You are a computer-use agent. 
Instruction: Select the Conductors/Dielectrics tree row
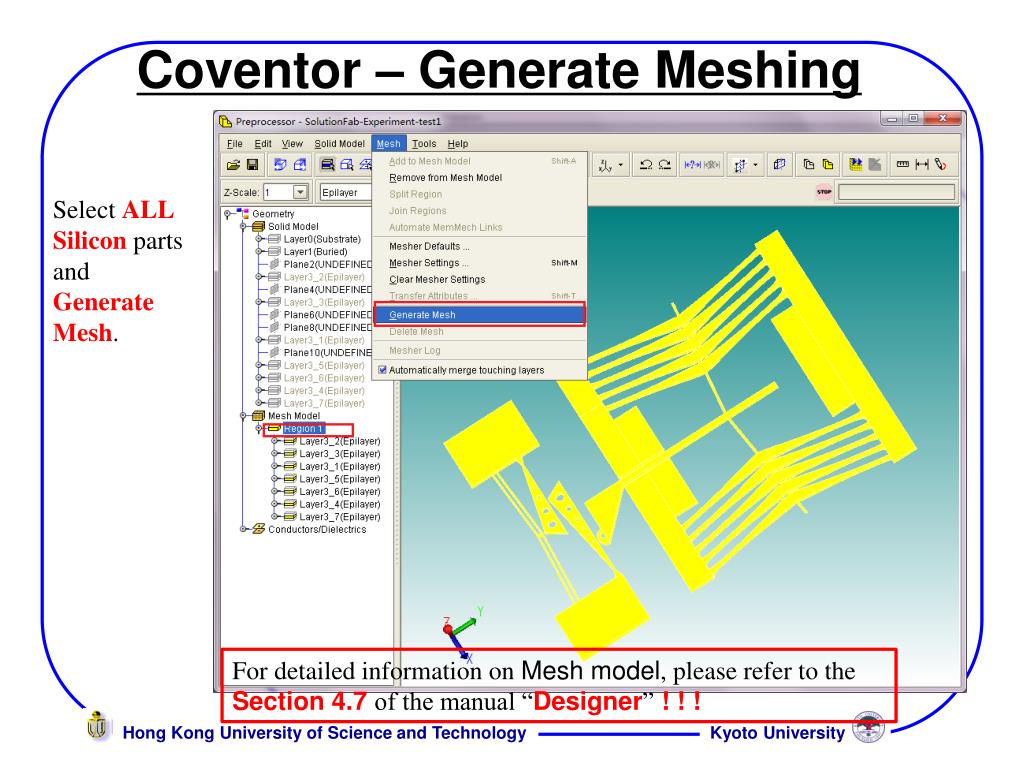click(317, 529)
